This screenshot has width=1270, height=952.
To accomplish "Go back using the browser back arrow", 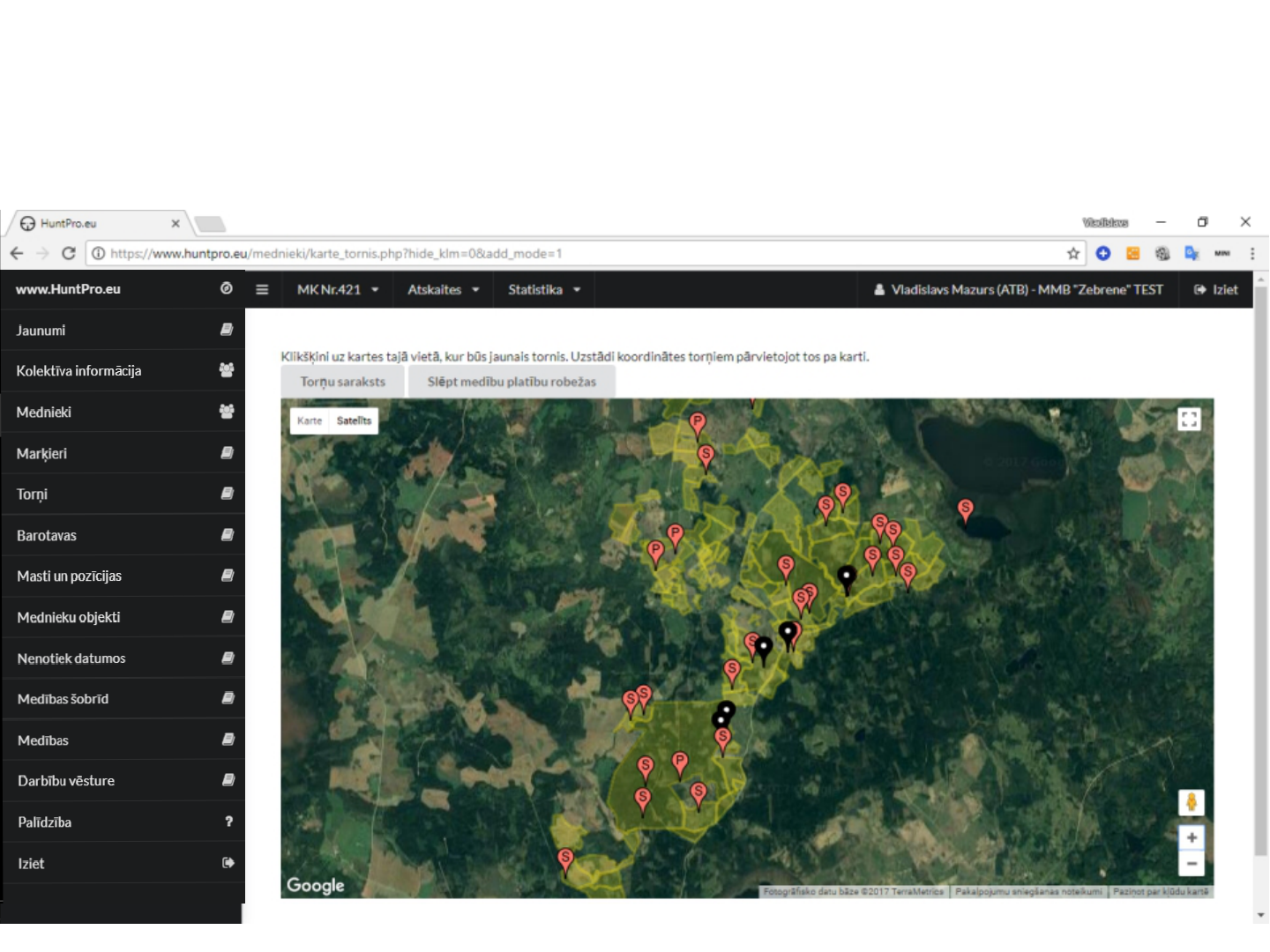I will 17,253.
